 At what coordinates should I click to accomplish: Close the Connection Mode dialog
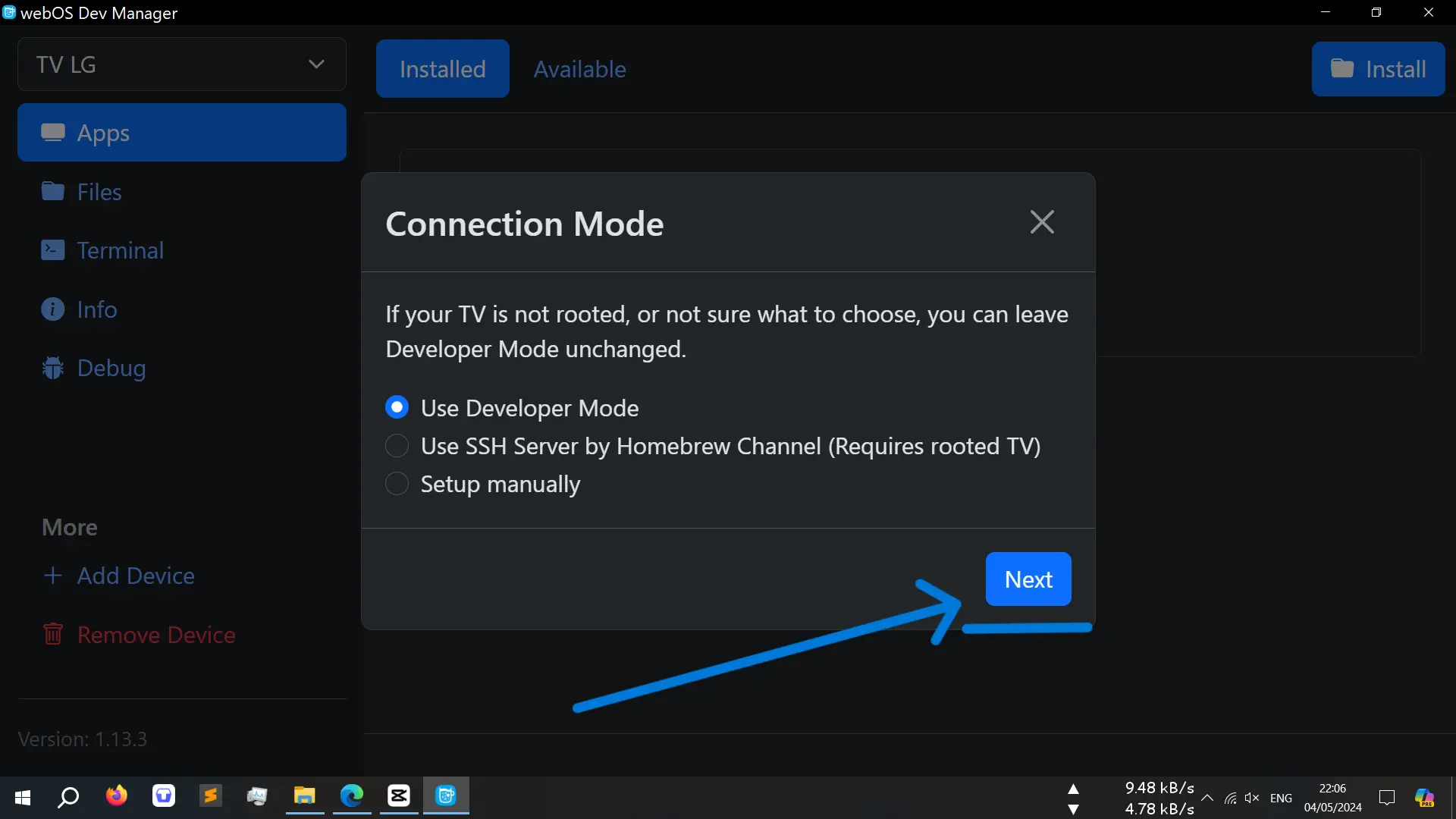(1042, 222)
